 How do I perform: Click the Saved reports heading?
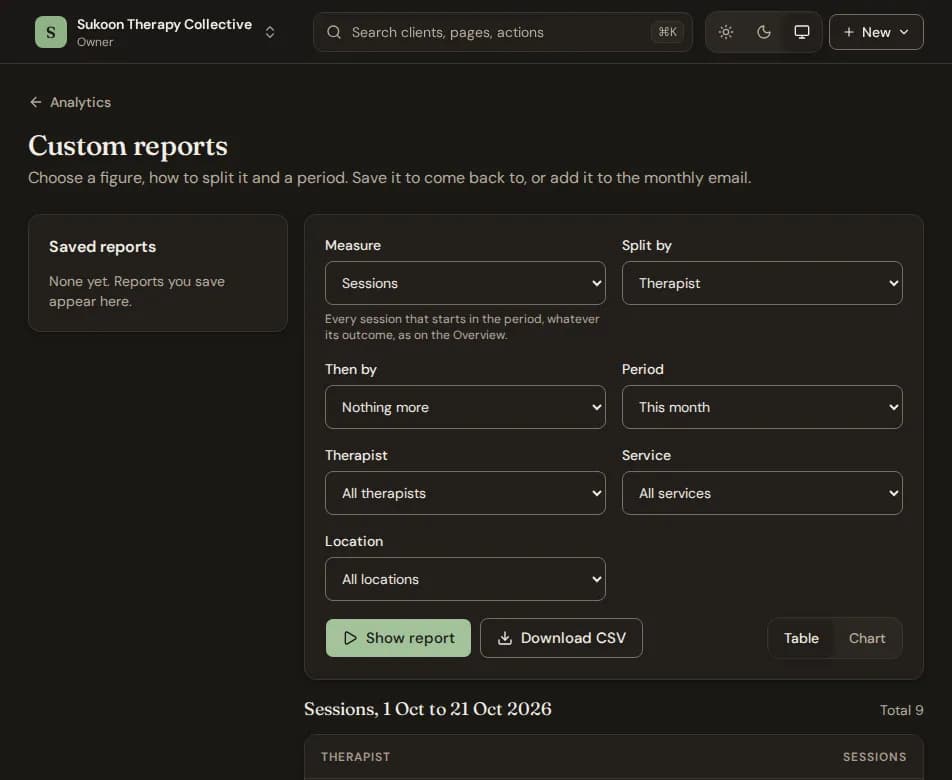coord(103,246)
